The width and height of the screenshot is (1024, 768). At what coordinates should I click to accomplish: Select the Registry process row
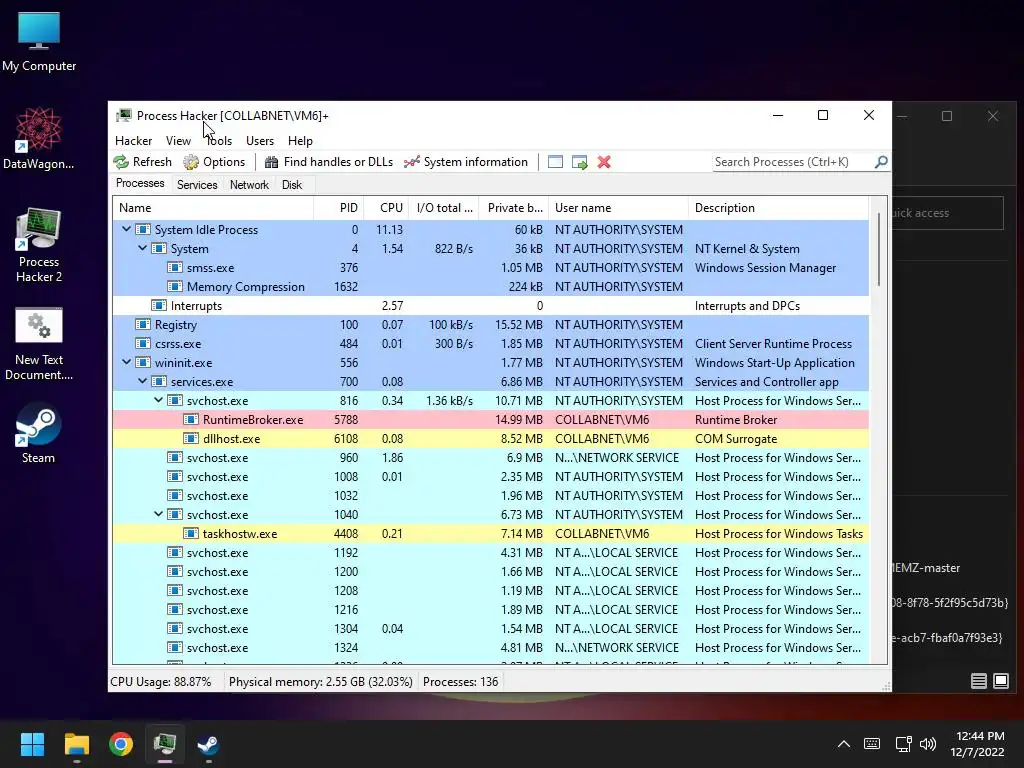click(x=491, y=325)
